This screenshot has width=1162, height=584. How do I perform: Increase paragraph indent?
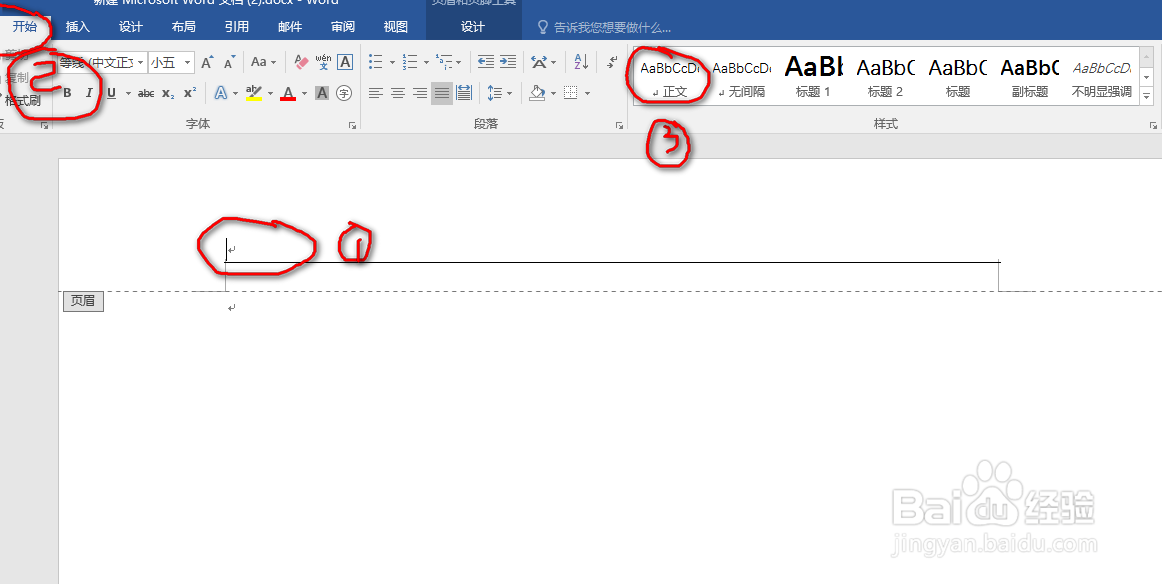[508, 62]
